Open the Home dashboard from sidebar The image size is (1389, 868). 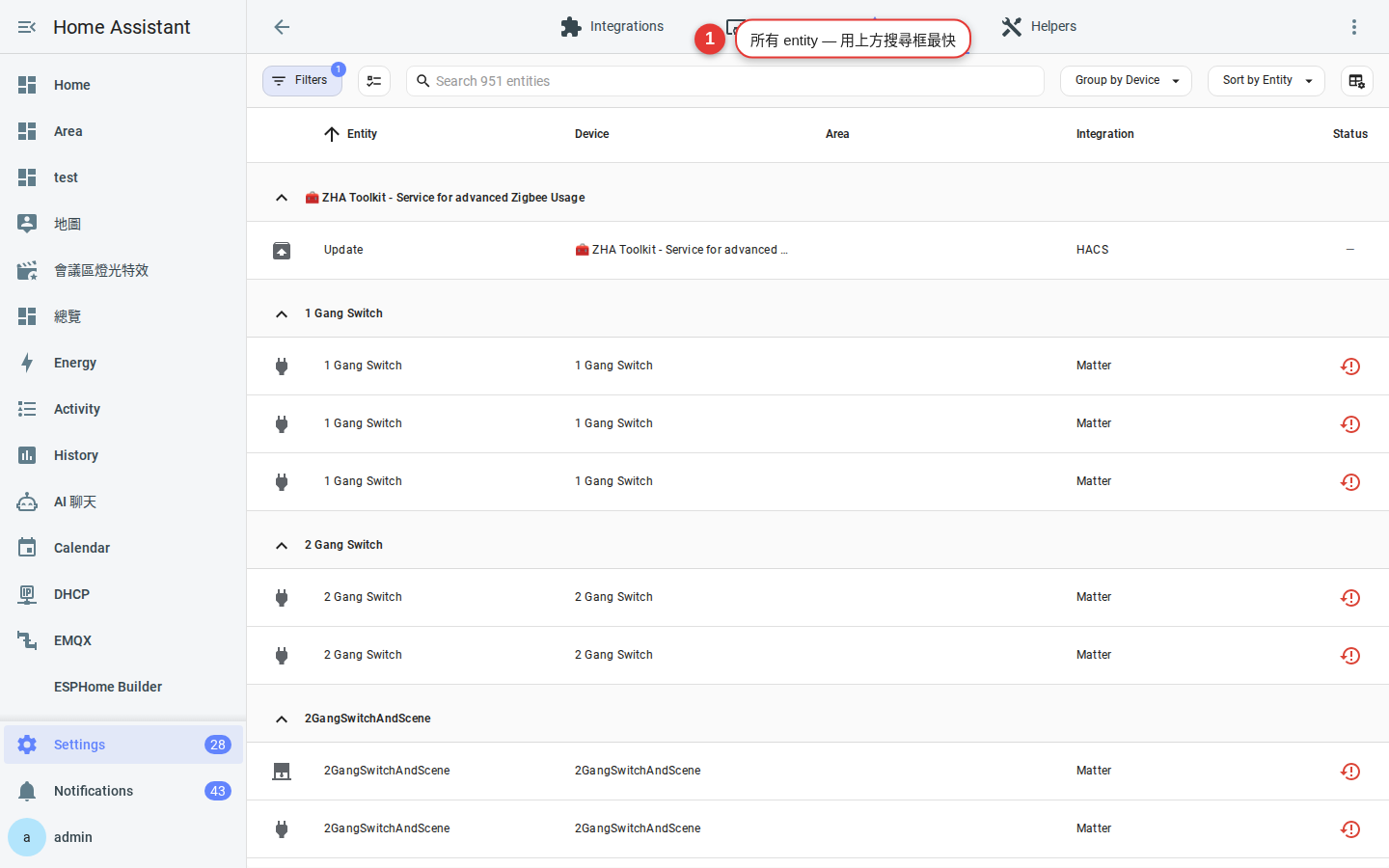tap(123, 85)
